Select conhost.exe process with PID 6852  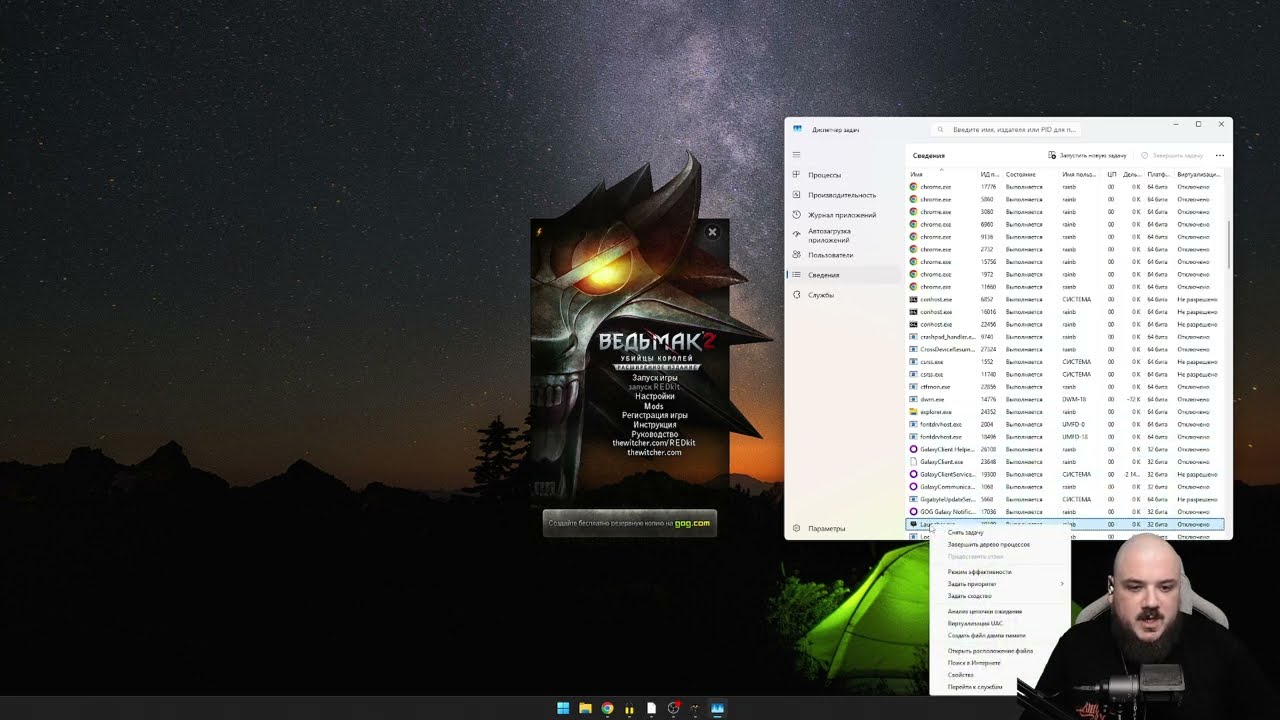coord(1065,299)
